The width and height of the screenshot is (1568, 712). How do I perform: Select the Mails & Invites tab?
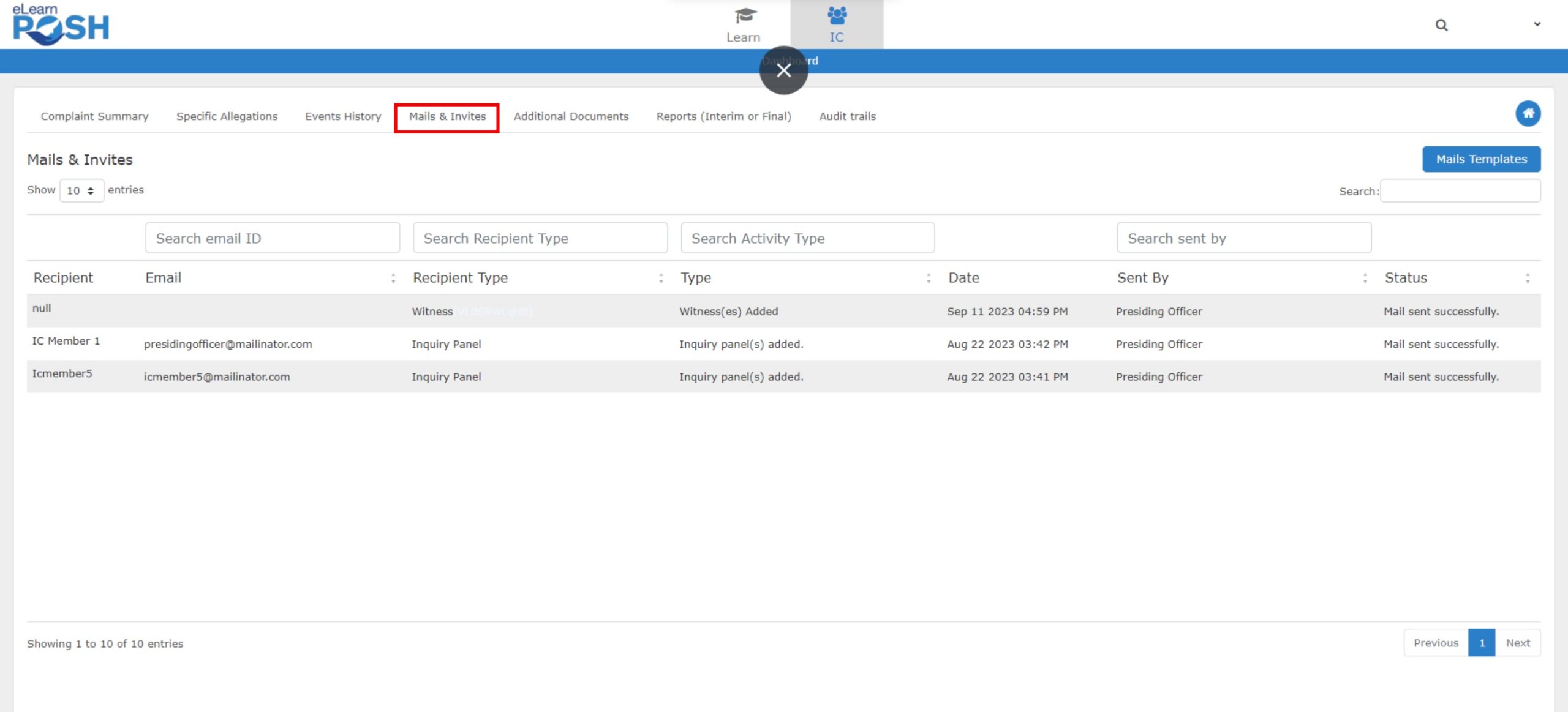click(447, 116)
